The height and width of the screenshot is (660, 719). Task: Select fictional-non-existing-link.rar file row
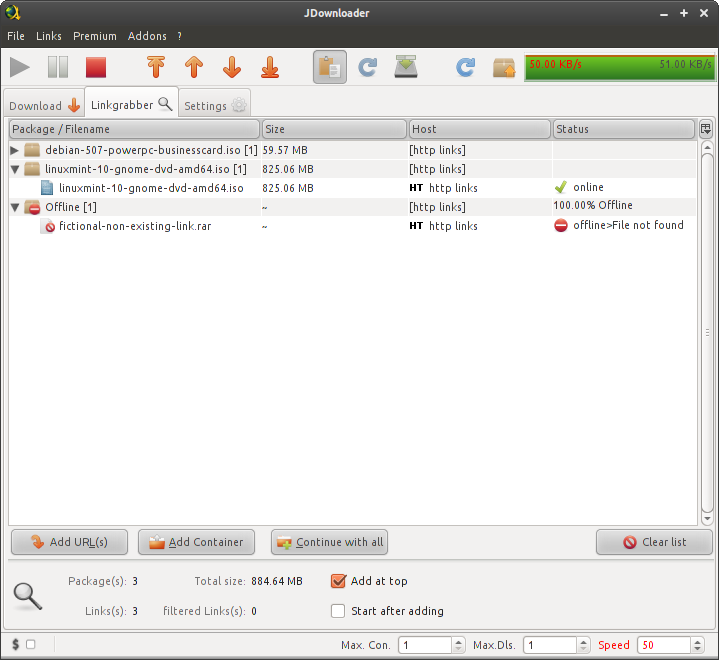pyautogui.click(x=352, y=226)
